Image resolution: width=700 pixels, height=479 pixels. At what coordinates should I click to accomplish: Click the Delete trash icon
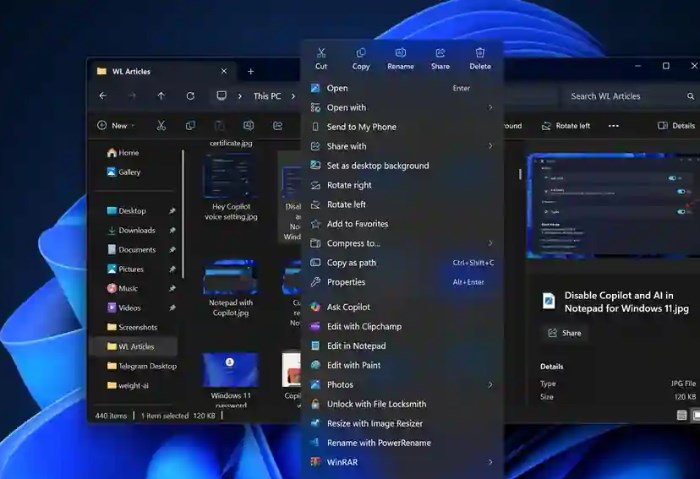[480, 57]
